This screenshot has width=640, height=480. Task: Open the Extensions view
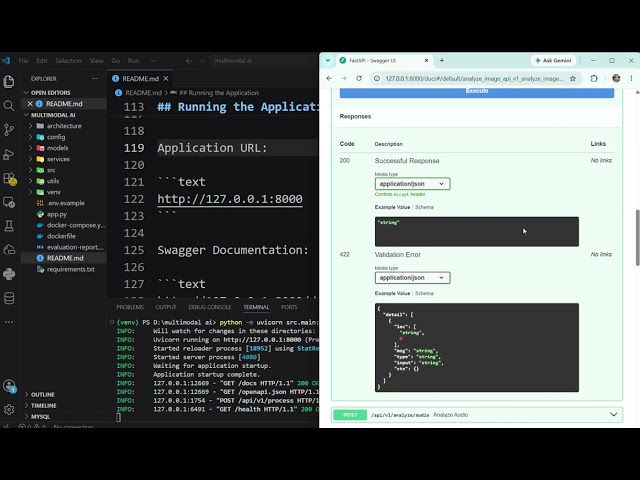(9, 178)
